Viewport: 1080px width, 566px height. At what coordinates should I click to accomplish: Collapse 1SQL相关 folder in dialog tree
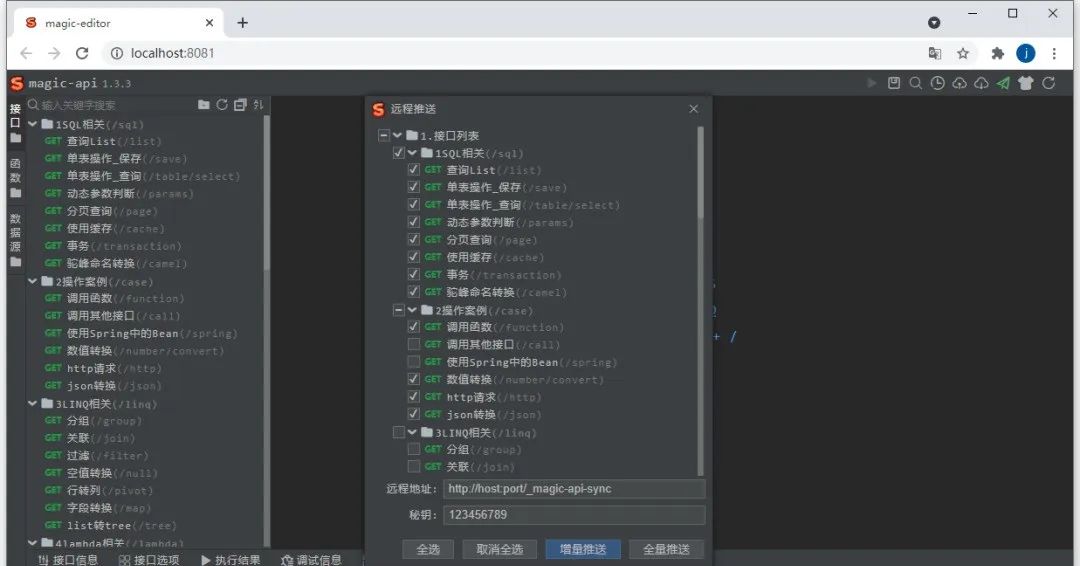[412, 153]
